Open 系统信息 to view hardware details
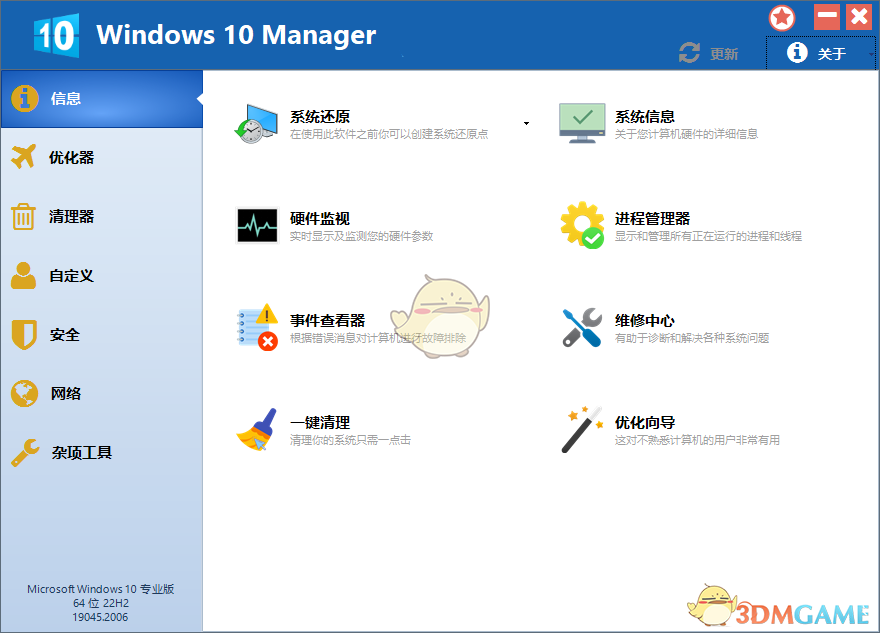 645,116
